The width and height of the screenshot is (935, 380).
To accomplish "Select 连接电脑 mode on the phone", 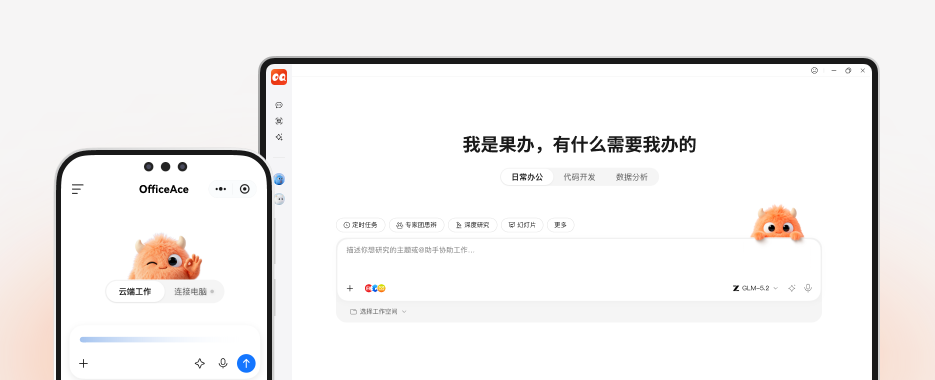I will click(194, 292).
